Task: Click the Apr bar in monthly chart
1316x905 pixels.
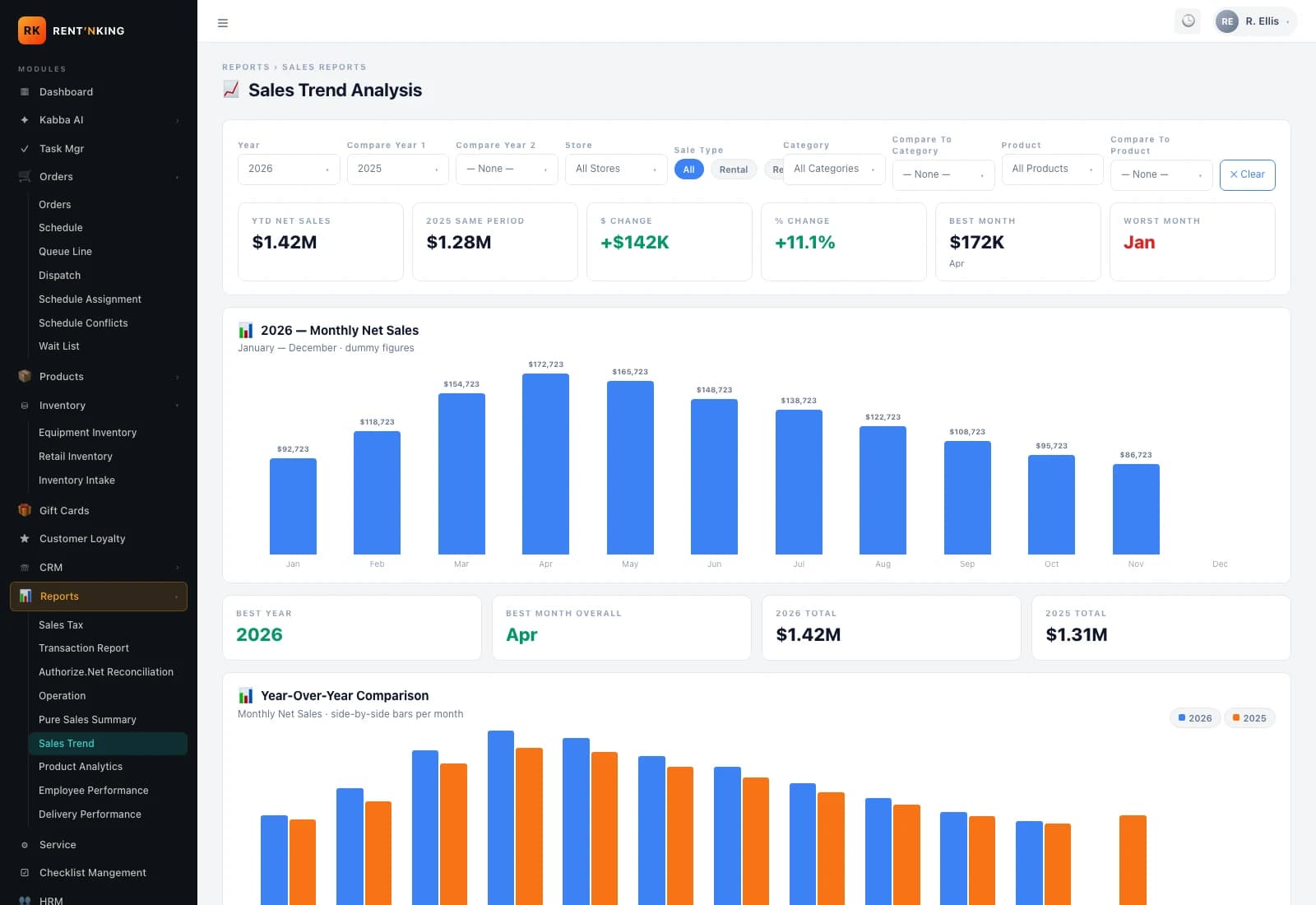Action: pos(545,464)
